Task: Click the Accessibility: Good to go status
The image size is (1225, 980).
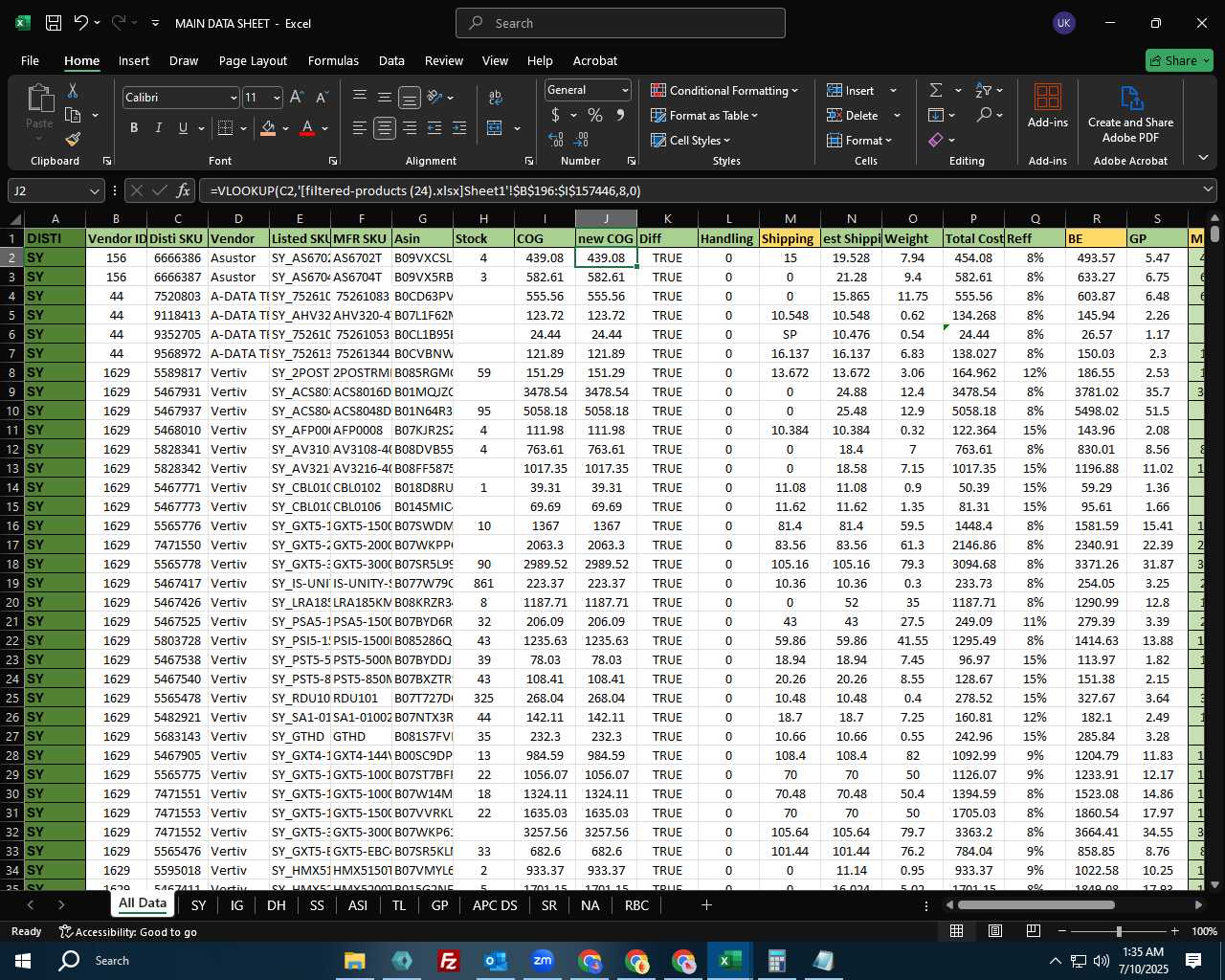Action: tap(128, 931)
